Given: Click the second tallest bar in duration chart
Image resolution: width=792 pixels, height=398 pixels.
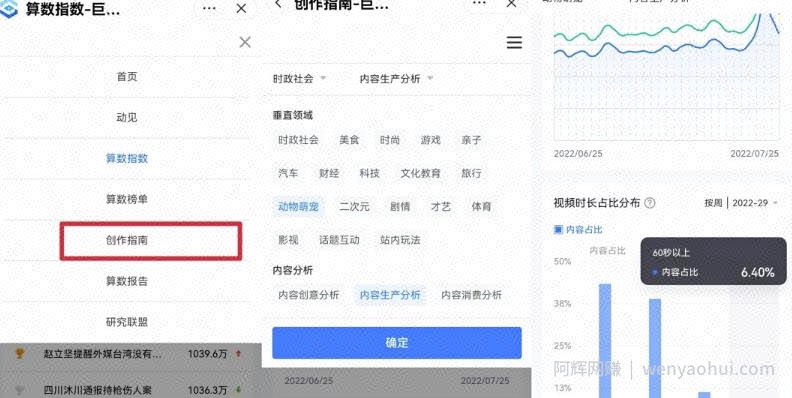Looking at the screenshot, I should coord(655,349).
